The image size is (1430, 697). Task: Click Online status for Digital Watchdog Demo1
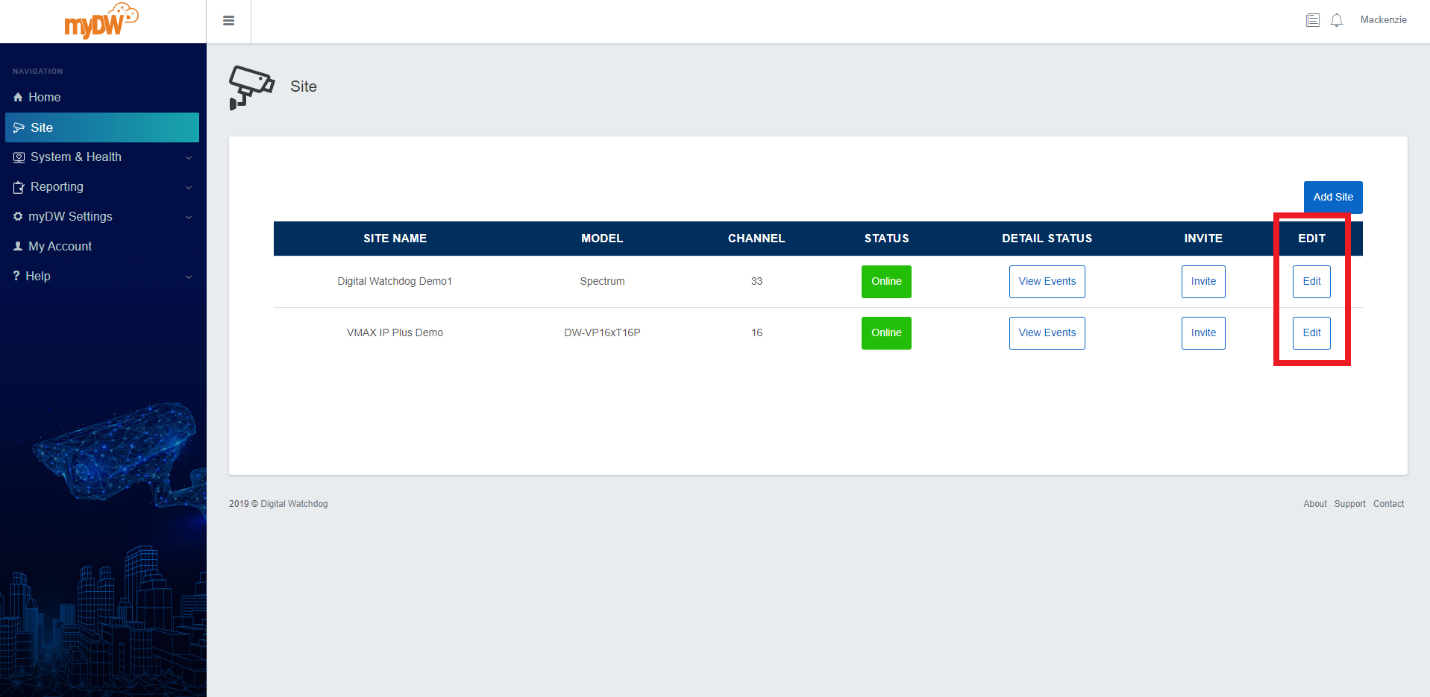point(886,281)
